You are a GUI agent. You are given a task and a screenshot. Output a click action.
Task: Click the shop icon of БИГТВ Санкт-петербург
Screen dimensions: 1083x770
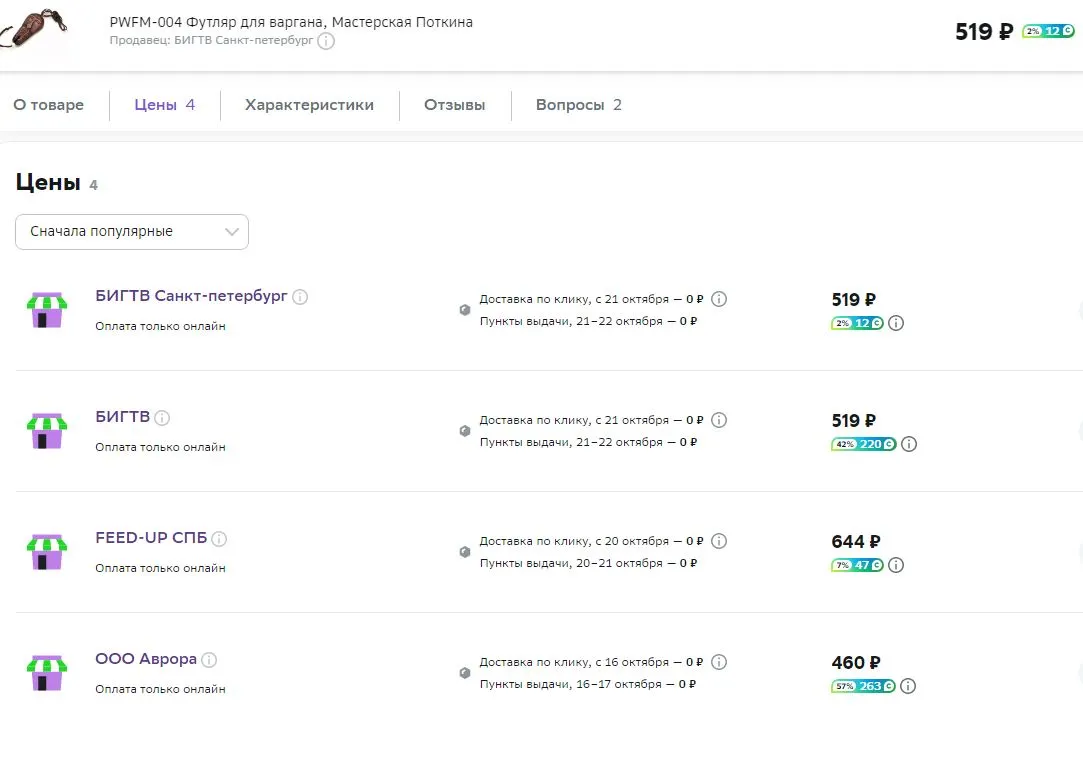click(x=47, y=310)
